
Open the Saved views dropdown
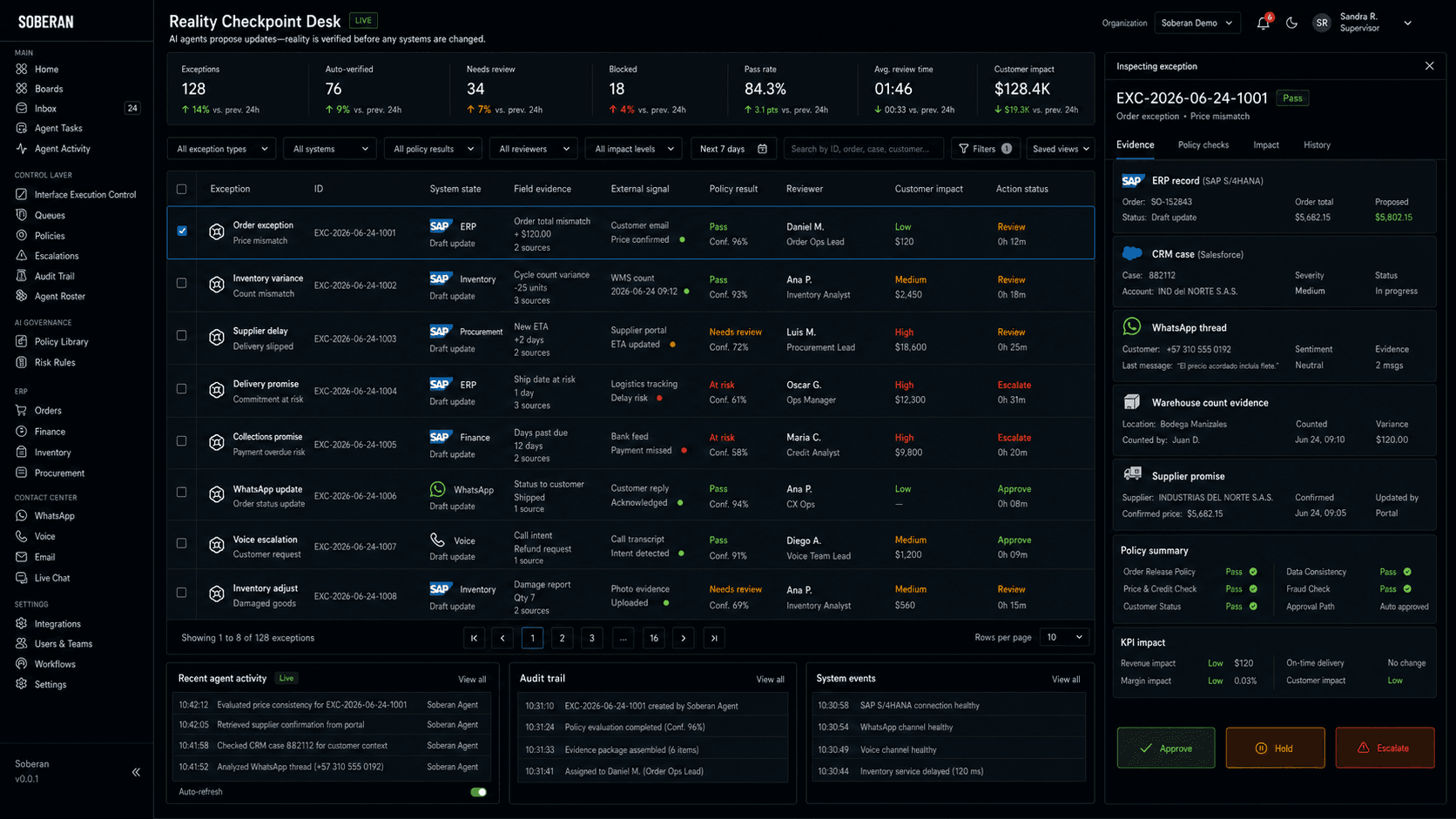pos(1061,149)
